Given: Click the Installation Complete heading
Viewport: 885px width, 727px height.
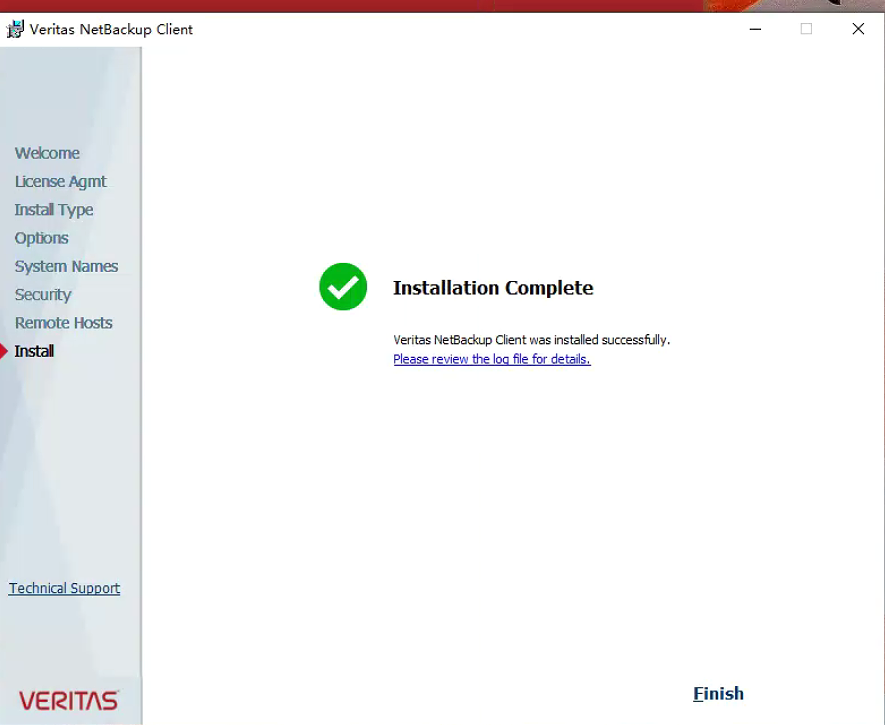Looking at the screenshot, I should 493,288.
